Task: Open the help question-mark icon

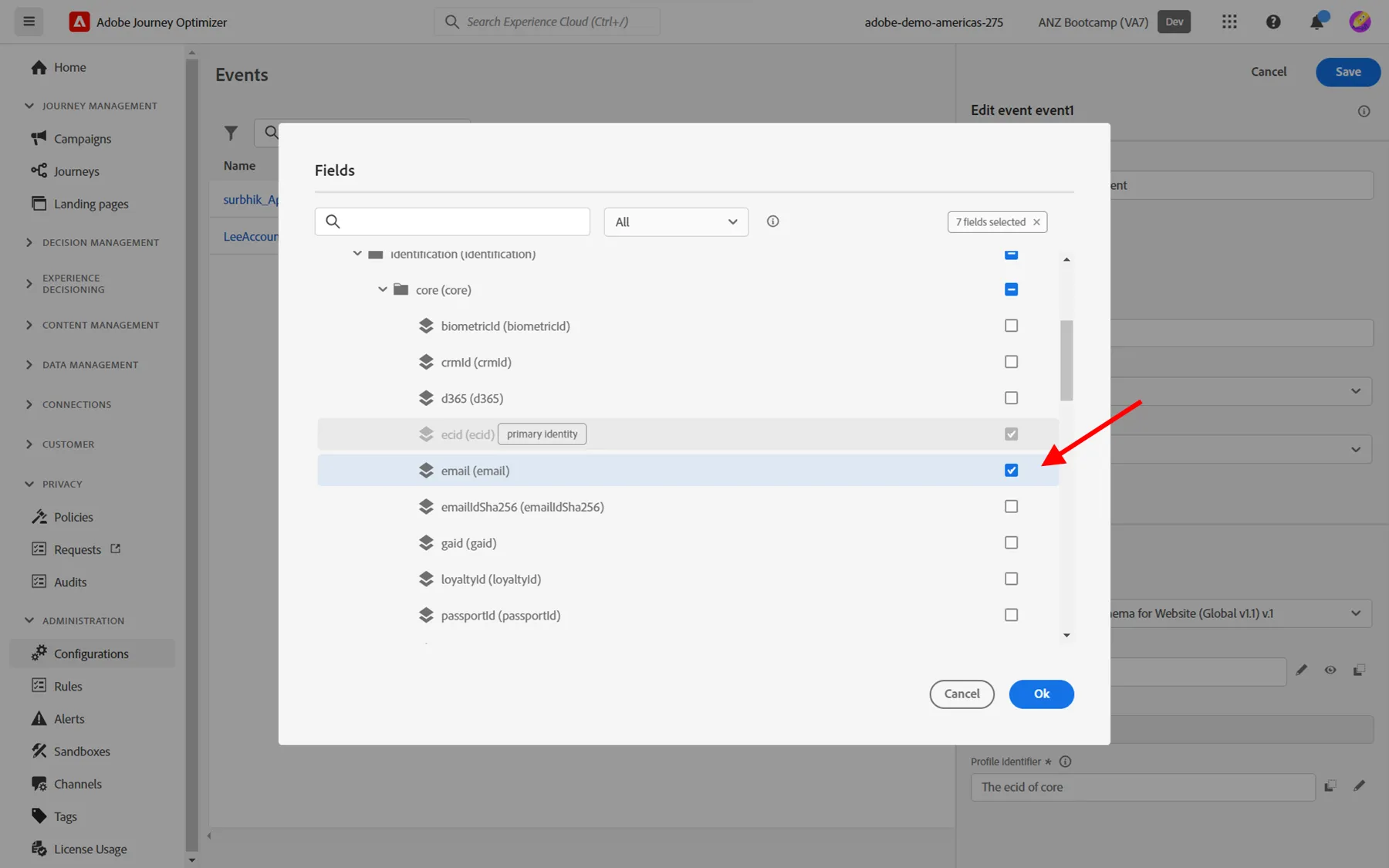Action: (x=1273, y=22)
